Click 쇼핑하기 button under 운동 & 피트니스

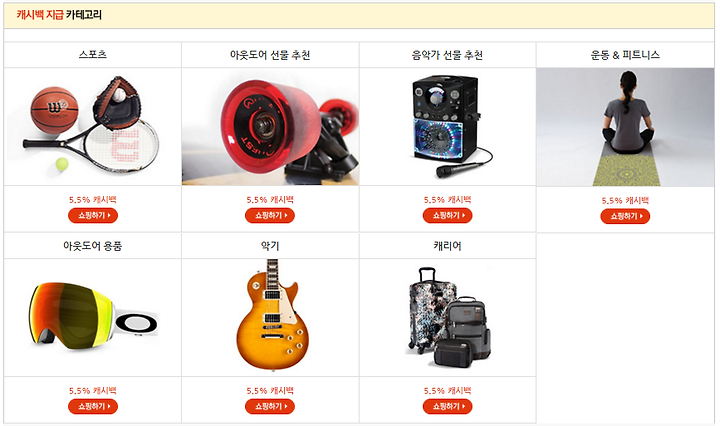tap(625, 216)
